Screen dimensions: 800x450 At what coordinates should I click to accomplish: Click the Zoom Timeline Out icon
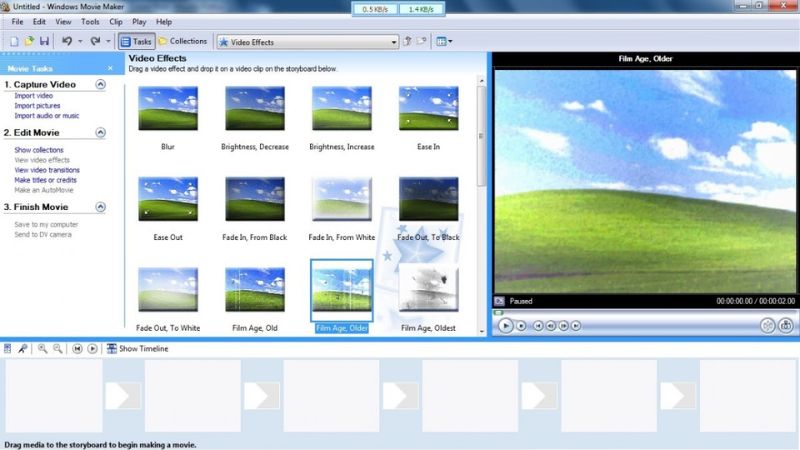(x=58, y=348)
